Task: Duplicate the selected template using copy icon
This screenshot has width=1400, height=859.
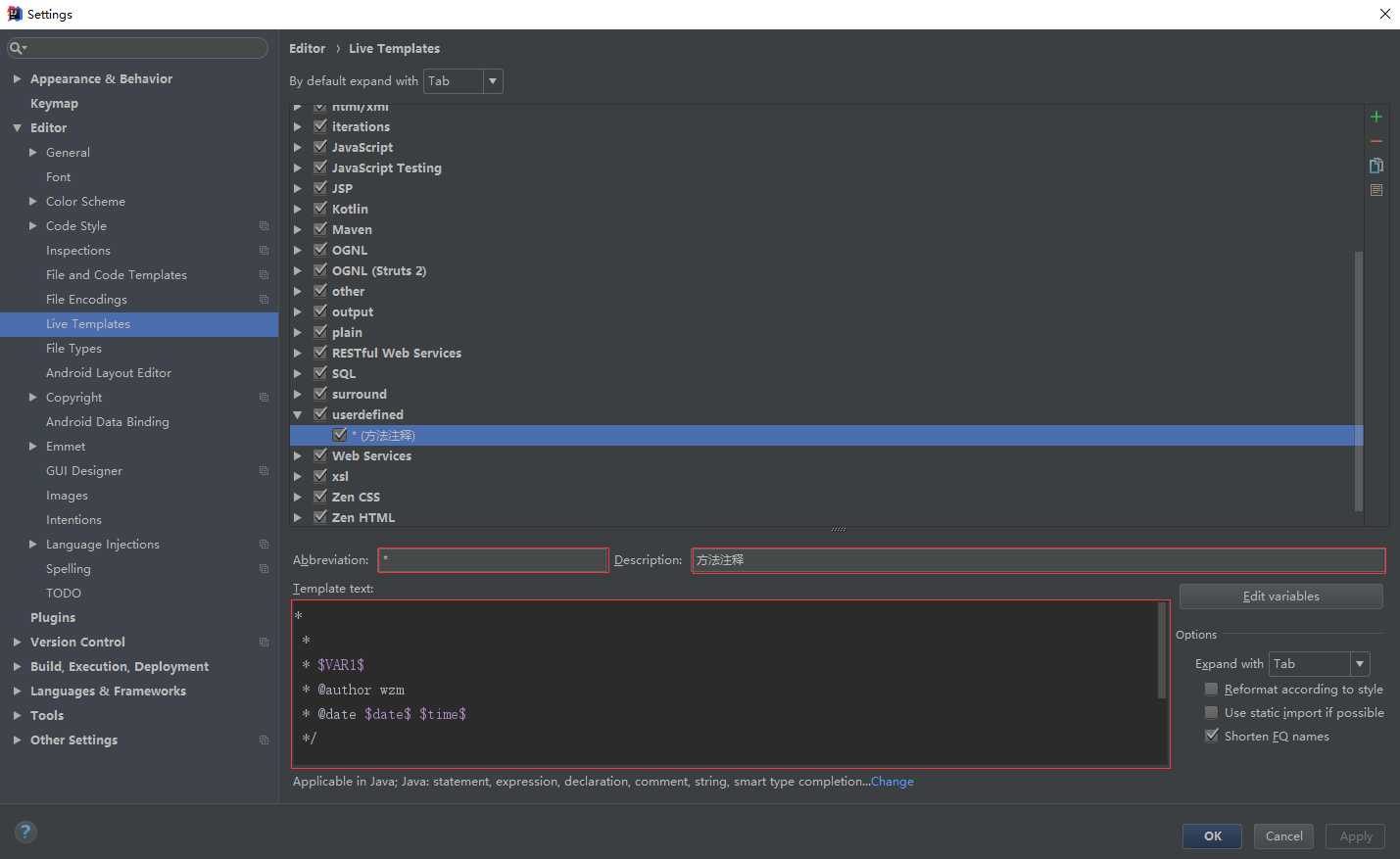Action: point(1376,166)
